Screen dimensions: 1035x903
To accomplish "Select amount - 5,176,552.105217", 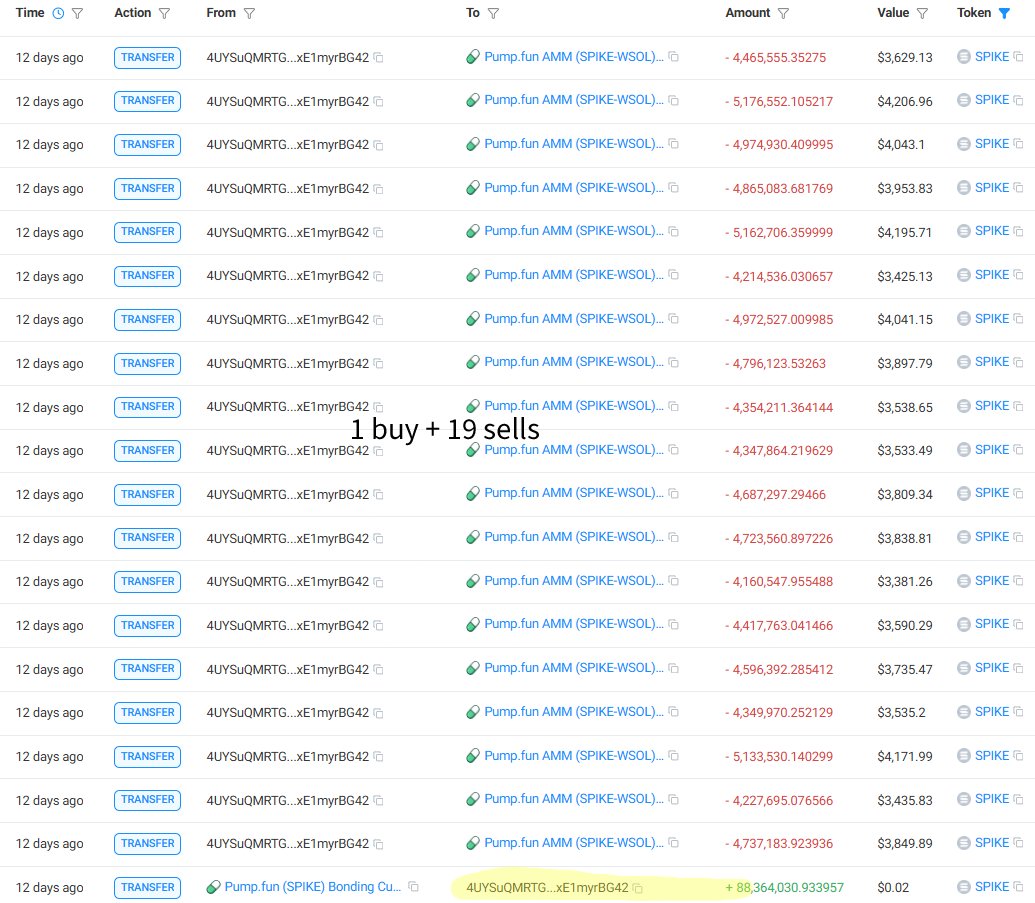I will pyautogui.click(x=778, y=101).
